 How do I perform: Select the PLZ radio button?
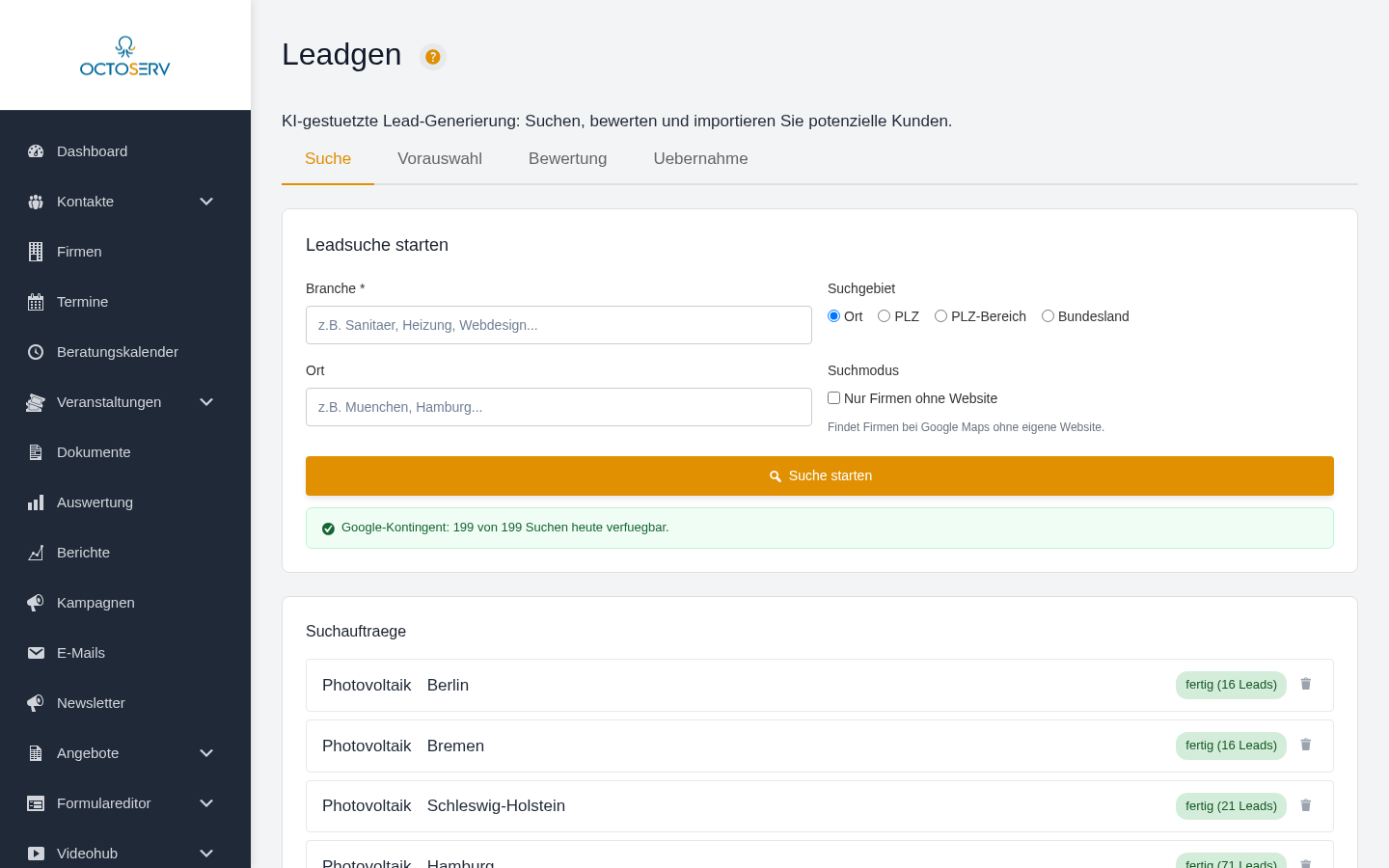(x=884, y=315)
